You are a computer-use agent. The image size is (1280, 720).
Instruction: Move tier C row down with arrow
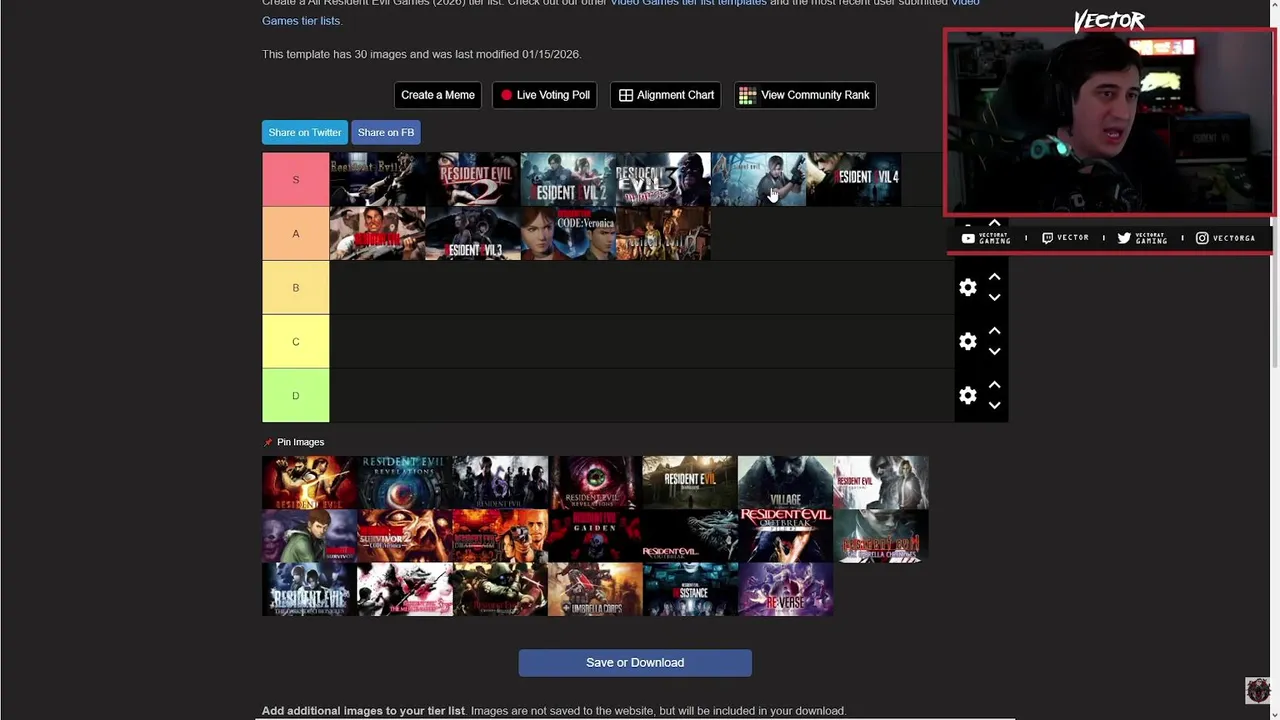tap(994, 351)
